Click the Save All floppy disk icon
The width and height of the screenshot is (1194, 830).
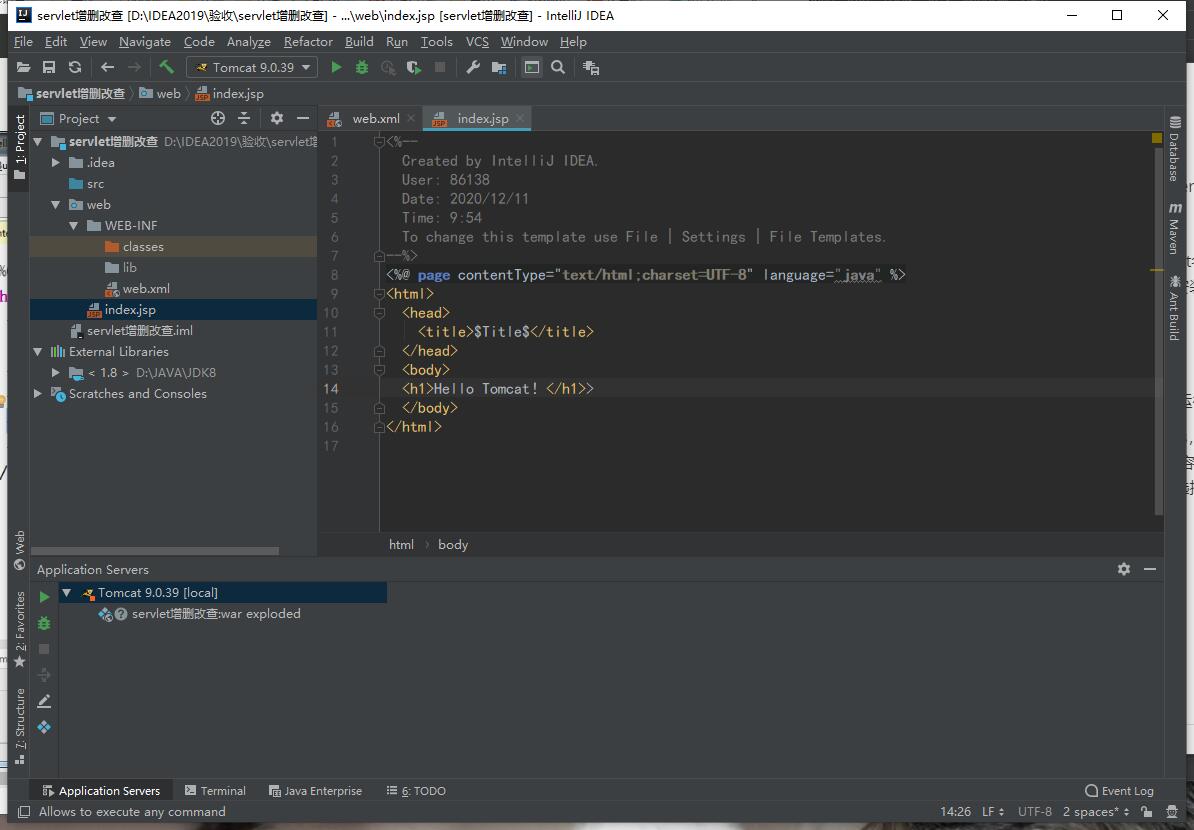pyautogui.click(x=48, y=67)
